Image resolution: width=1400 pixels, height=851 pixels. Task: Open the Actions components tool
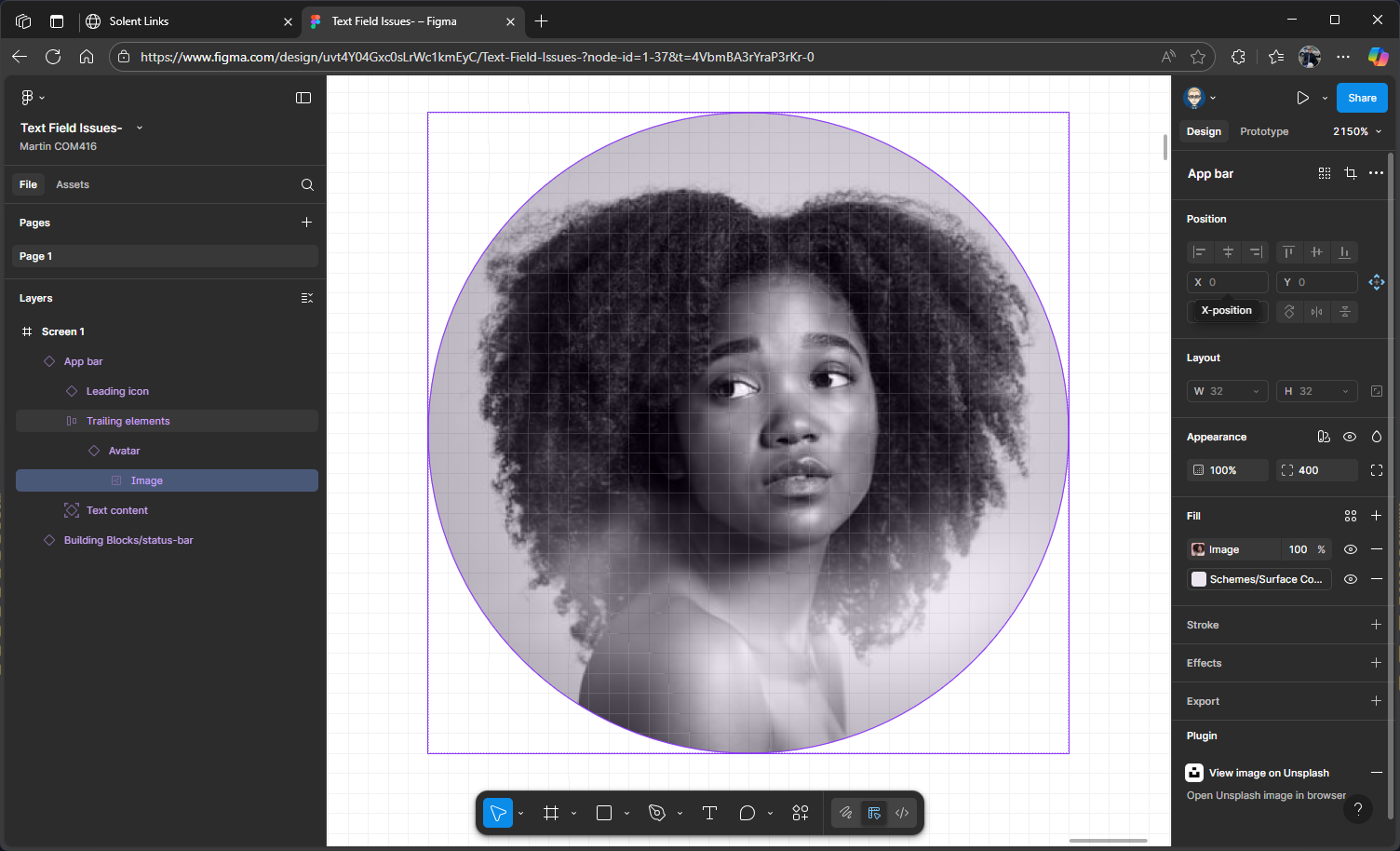click(801, 813)
